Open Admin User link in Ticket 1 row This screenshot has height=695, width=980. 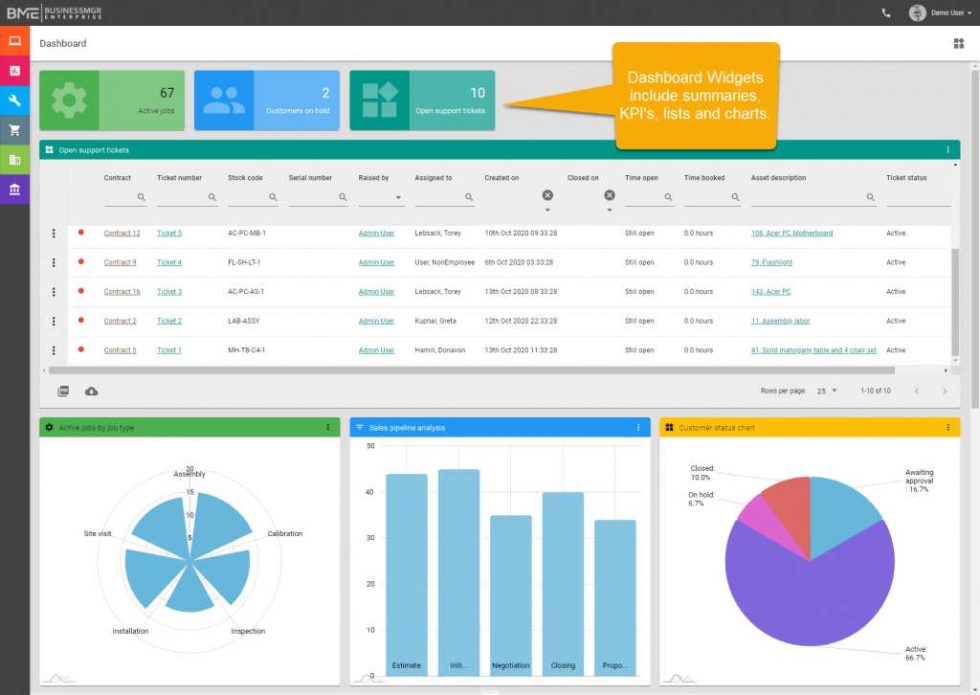pos(376,351)
